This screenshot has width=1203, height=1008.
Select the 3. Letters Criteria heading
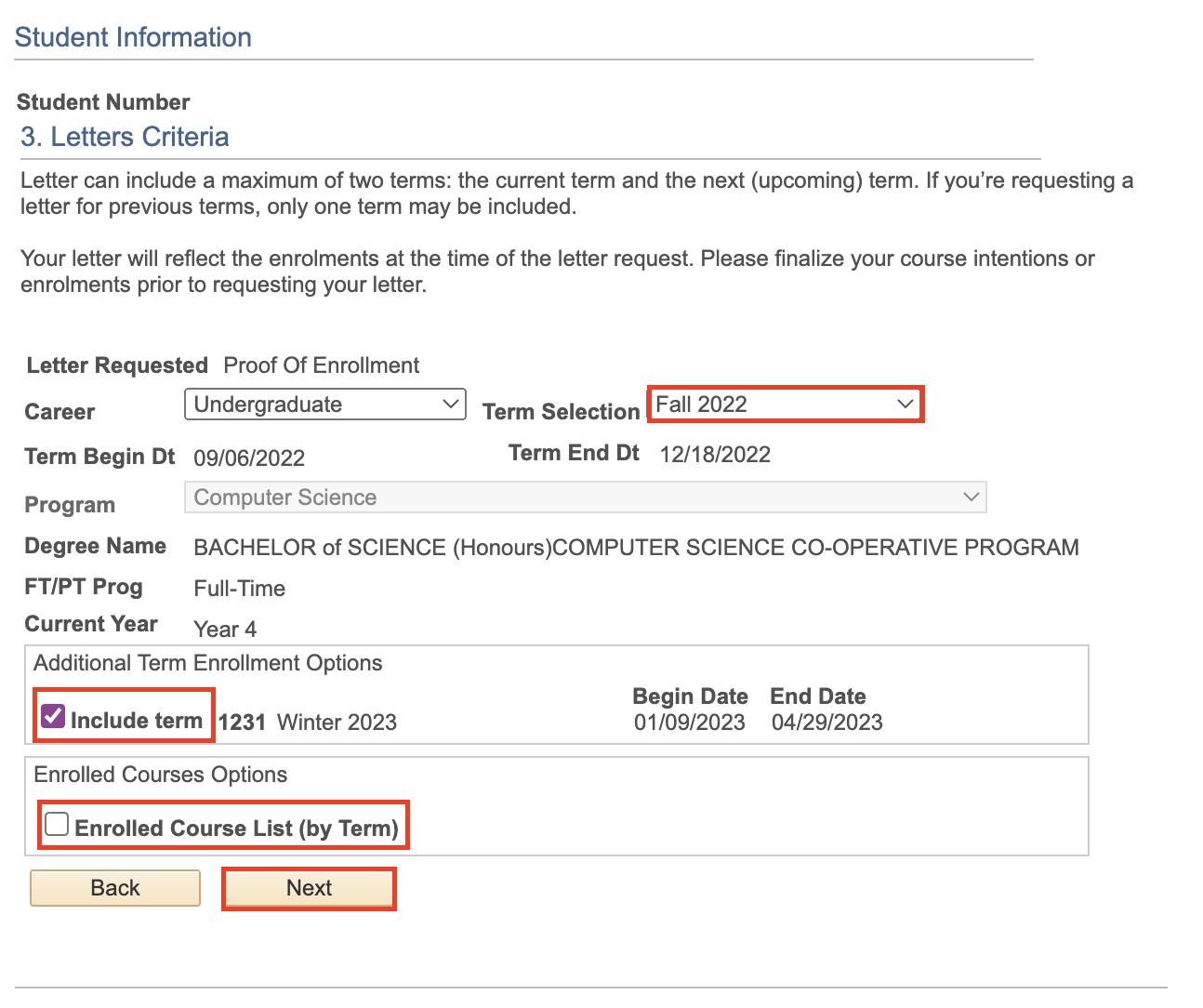pos(125,137)
